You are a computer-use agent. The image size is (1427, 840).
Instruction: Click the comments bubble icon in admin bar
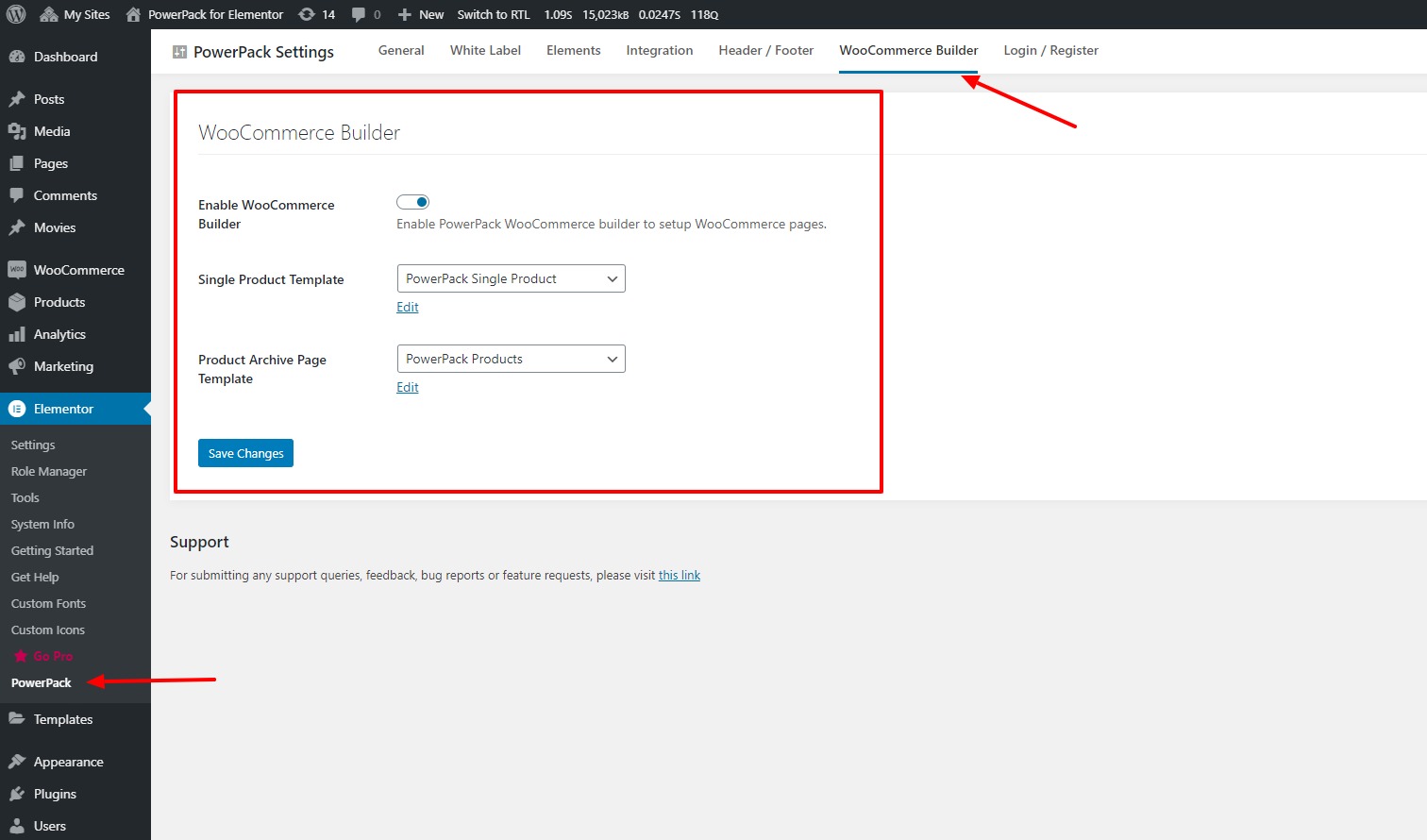(360, 14)
